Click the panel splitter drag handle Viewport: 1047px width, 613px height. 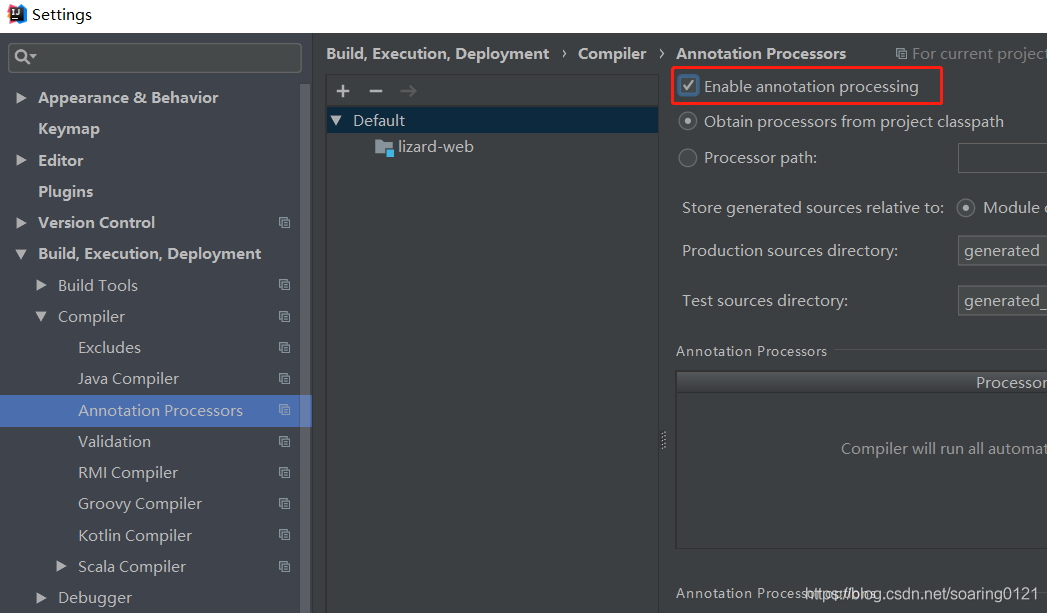pyautogui.click(x=664, y=440)
